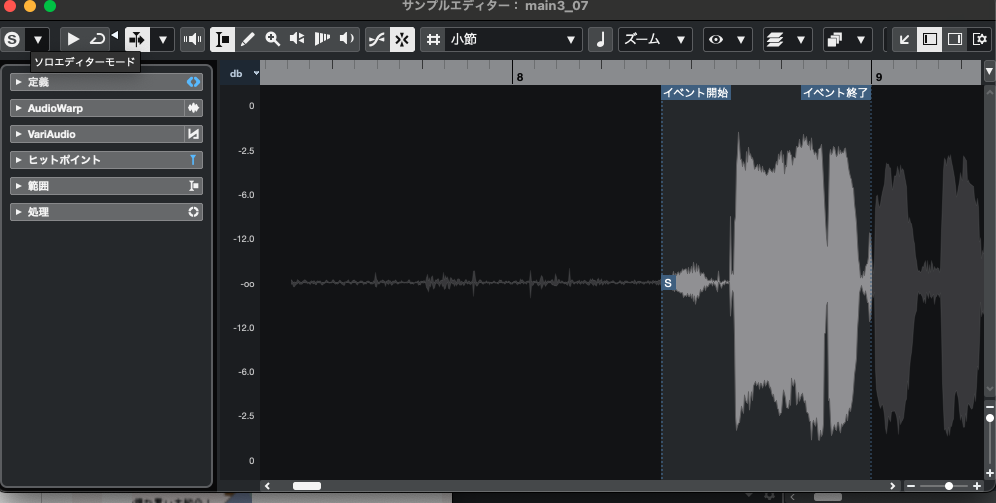Screen dimensions: 996x503
Task: Select the Range Selection tool
Action: pos(222,39)
